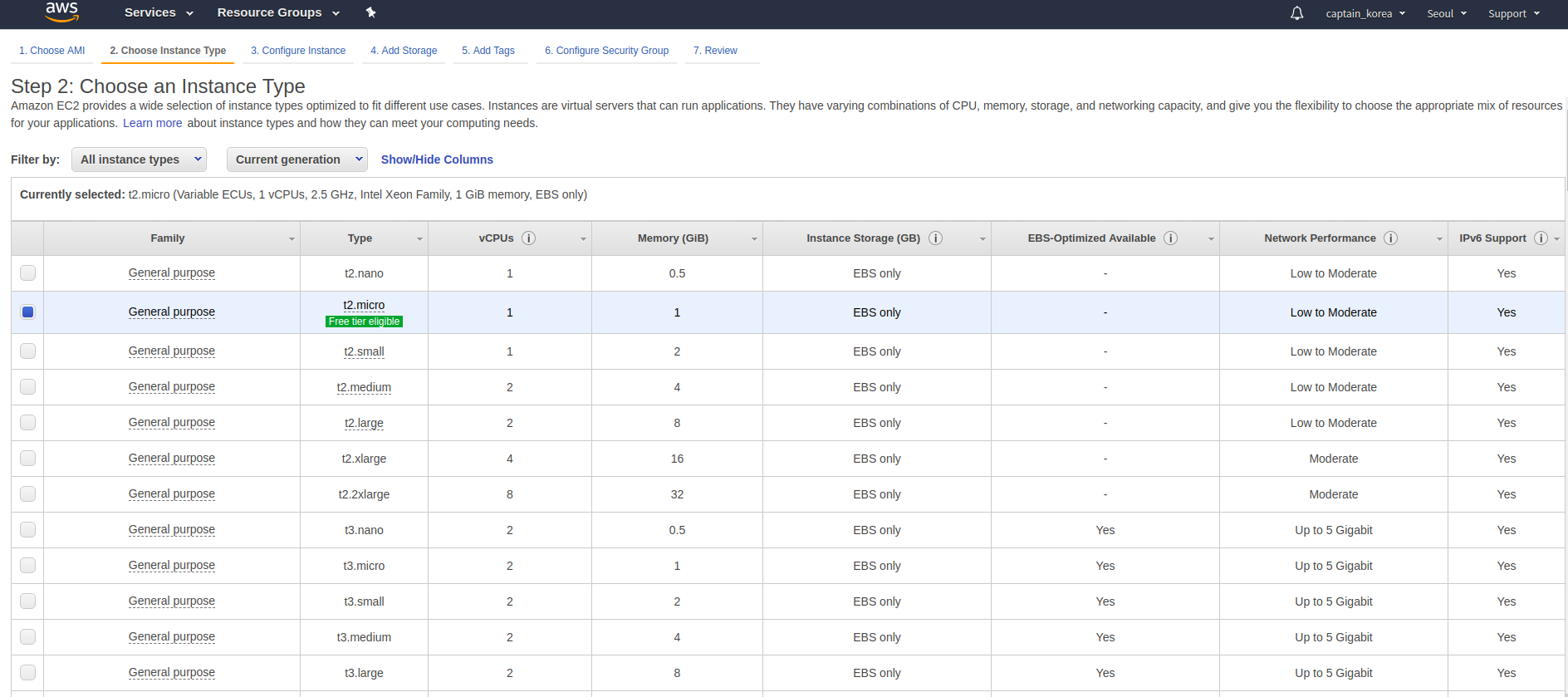The width and height of the screenshot is (1568, 697).
Task: Click memory value 32 for t2.2xlarge
Action: click(677, 494)
